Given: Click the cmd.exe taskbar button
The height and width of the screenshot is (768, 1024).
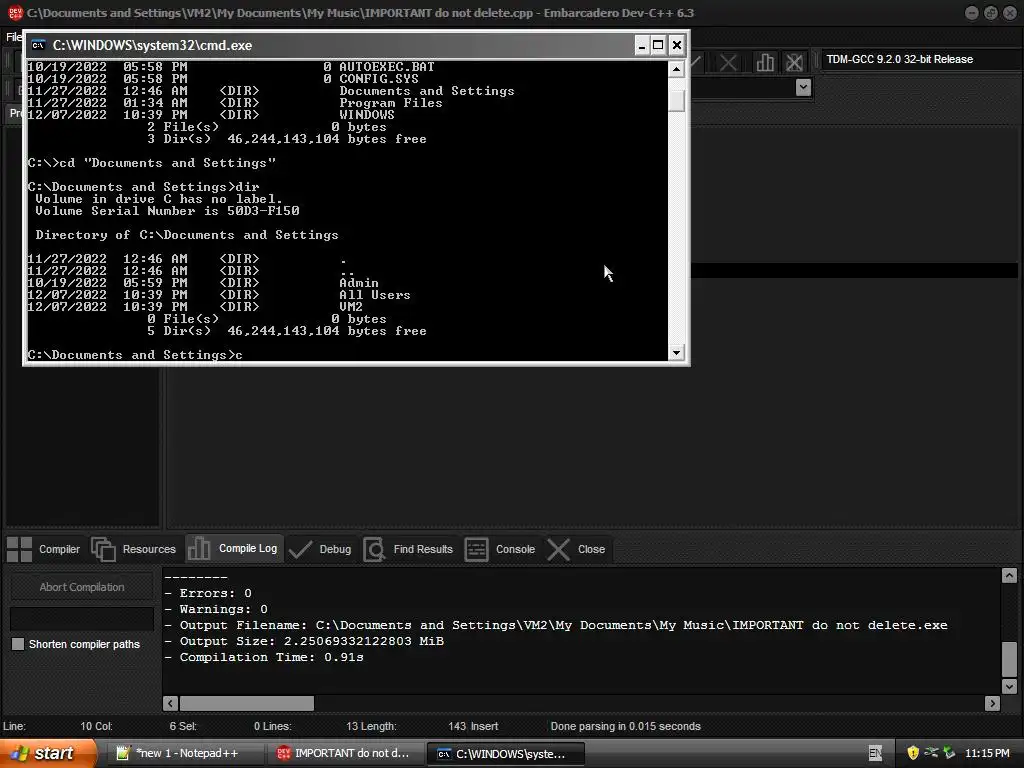Looking at the screenshot, I should pyautogui.click(x=505, y=753).
